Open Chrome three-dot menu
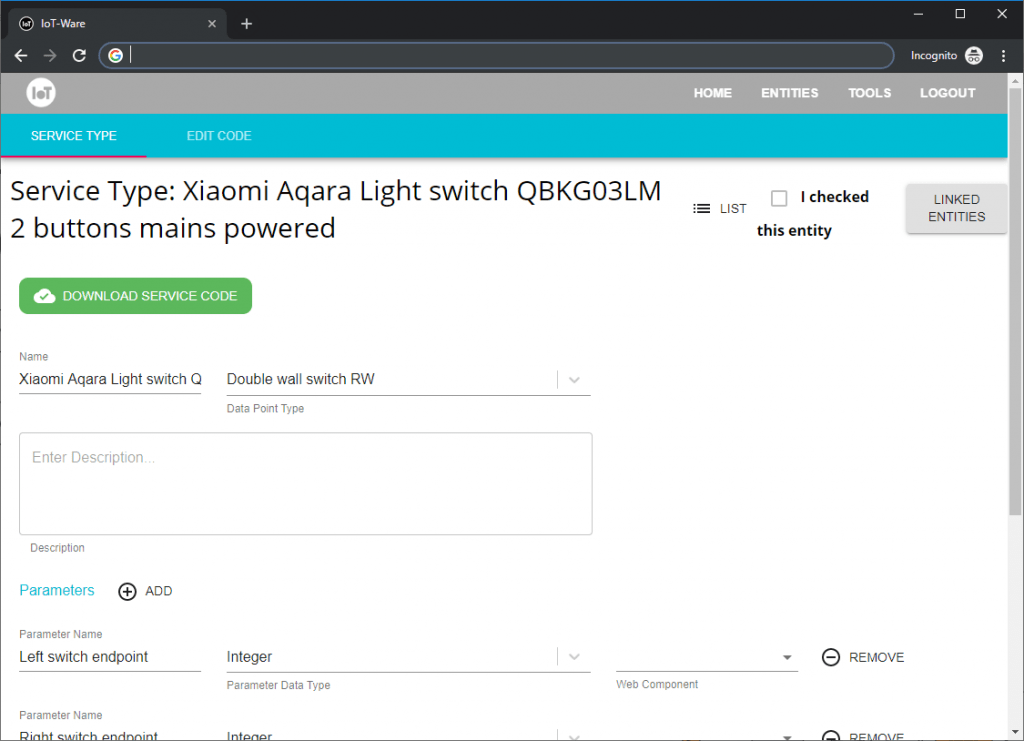The image size is (1024, 741). point(1003,55)
